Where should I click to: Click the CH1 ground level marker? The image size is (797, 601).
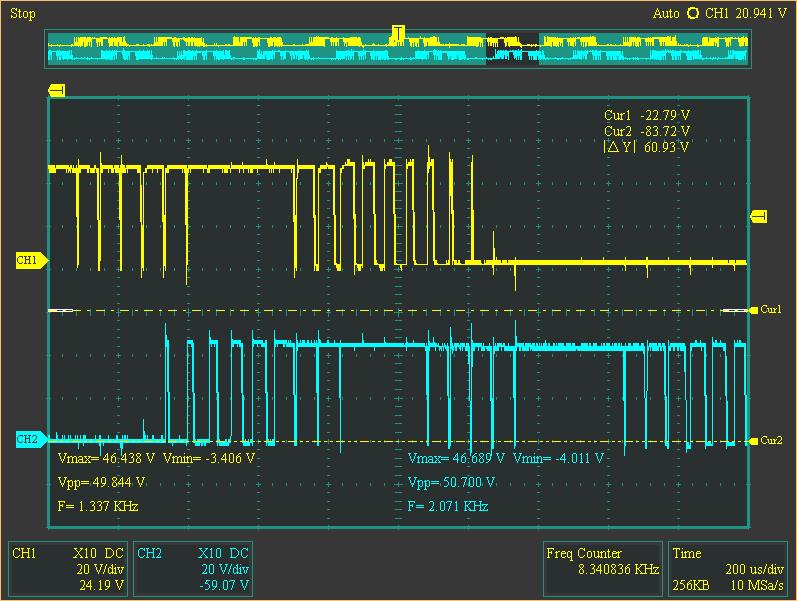[31, 260]
